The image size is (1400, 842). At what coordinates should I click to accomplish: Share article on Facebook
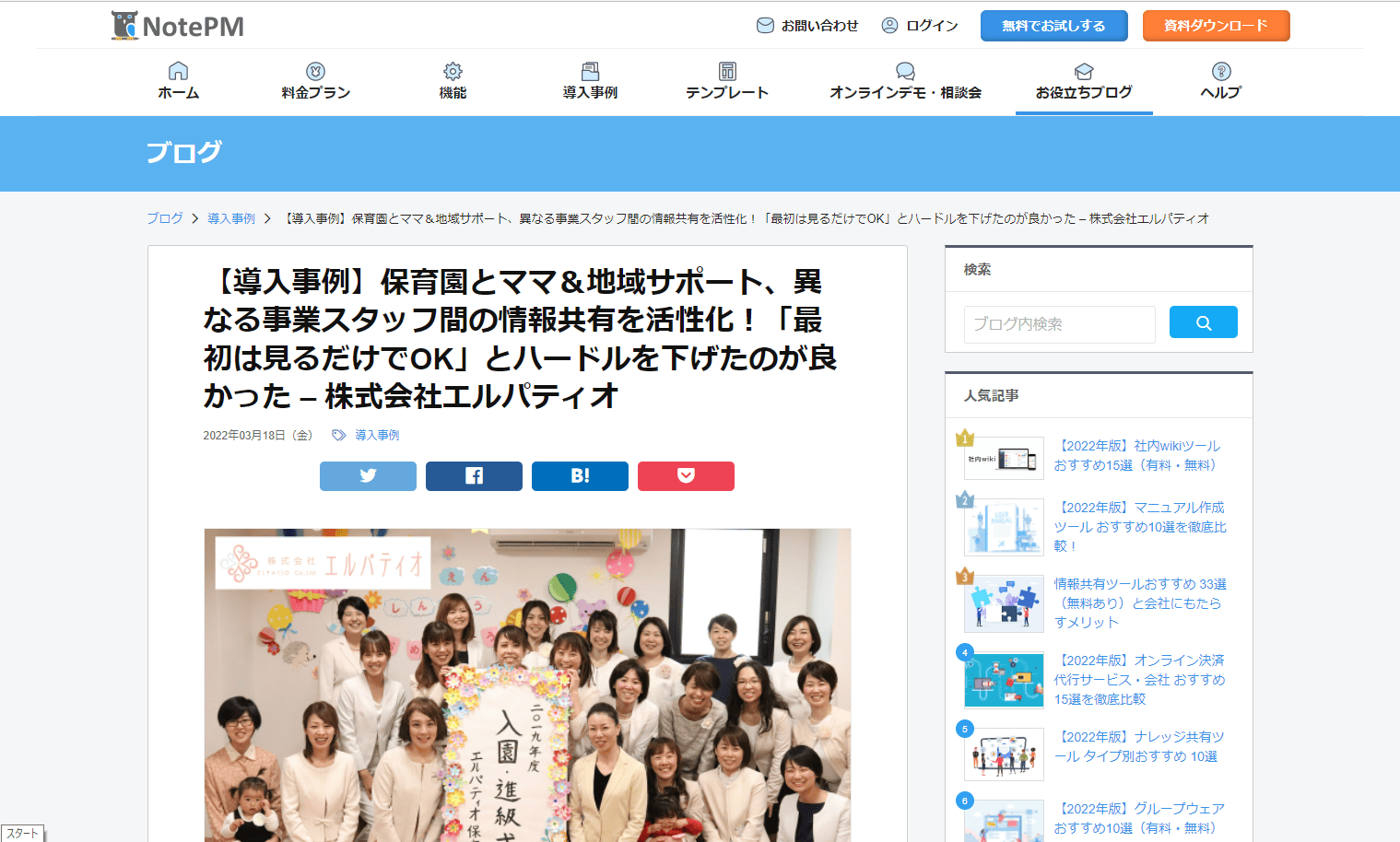point(474,476)
